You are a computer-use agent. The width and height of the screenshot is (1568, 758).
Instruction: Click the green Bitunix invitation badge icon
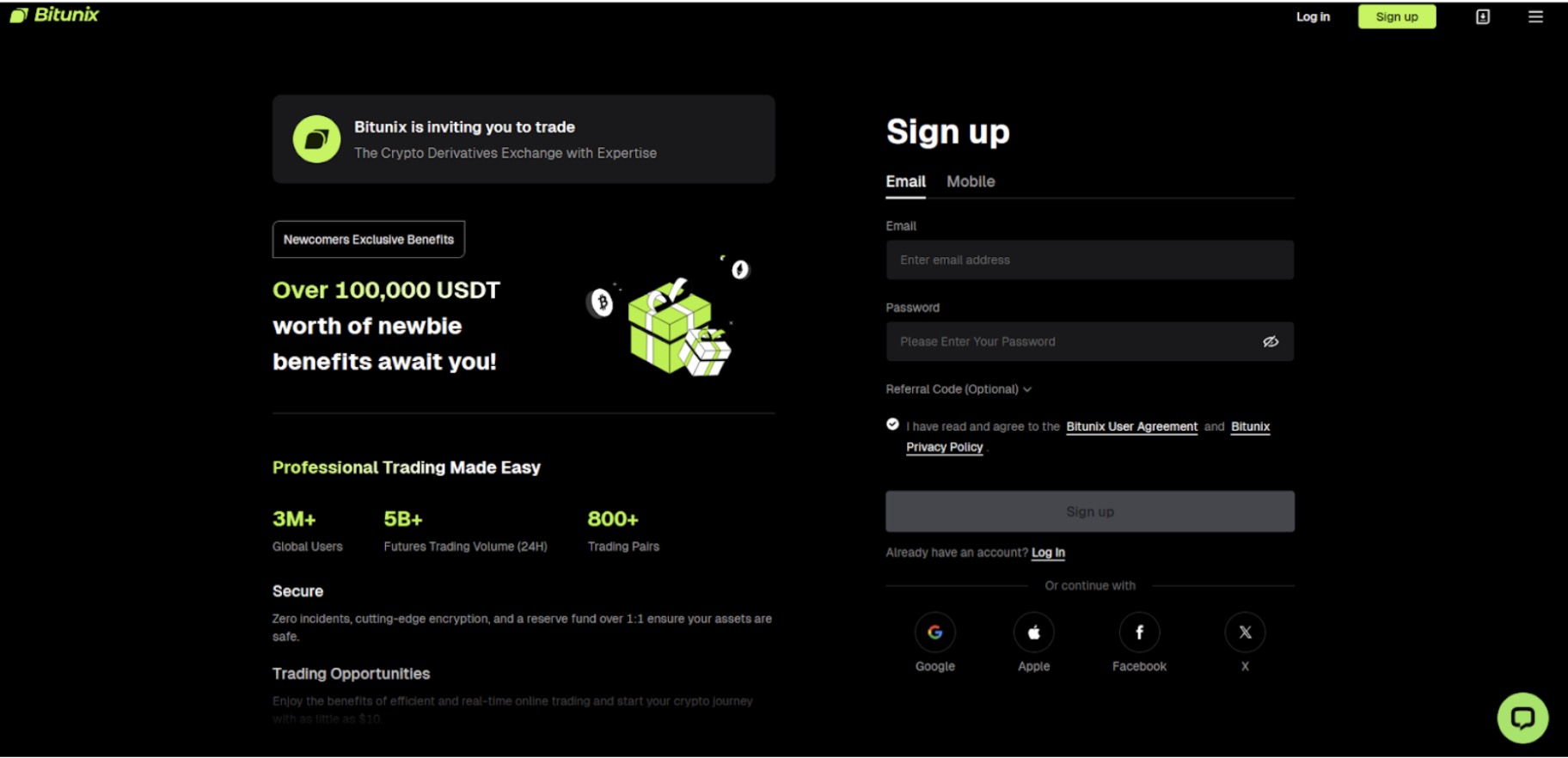316,139
